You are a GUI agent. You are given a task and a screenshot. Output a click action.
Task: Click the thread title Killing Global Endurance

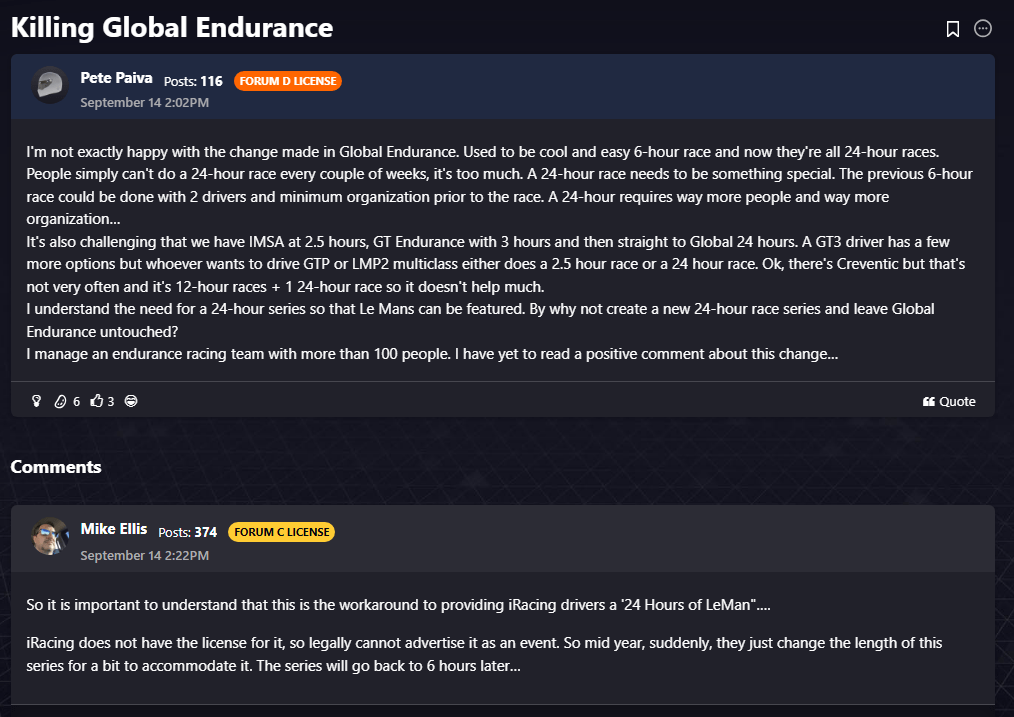172,27
